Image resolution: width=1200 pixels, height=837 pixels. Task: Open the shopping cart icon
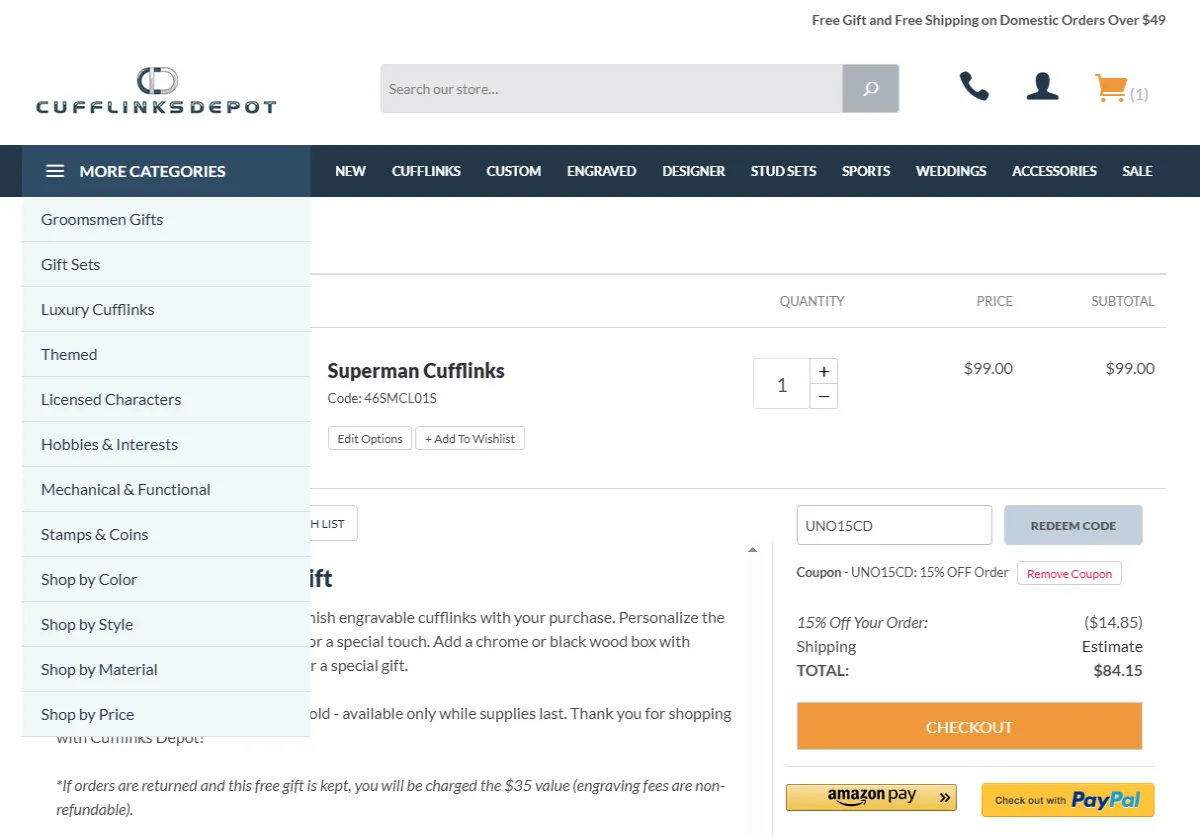click(1112, 89)
